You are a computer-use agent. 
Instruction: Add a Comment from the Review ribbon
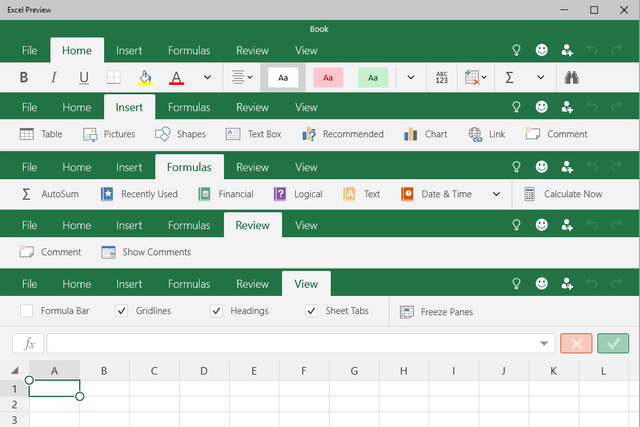50,252
